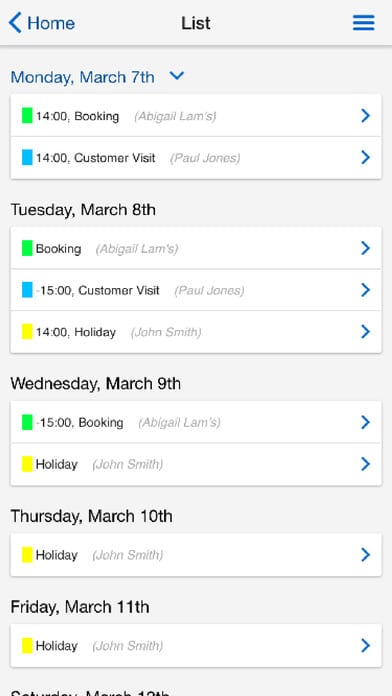Click chevron on Wednesday's -15:00 Booking
This screenshot has width=392, height=696.
pos(365,422)
